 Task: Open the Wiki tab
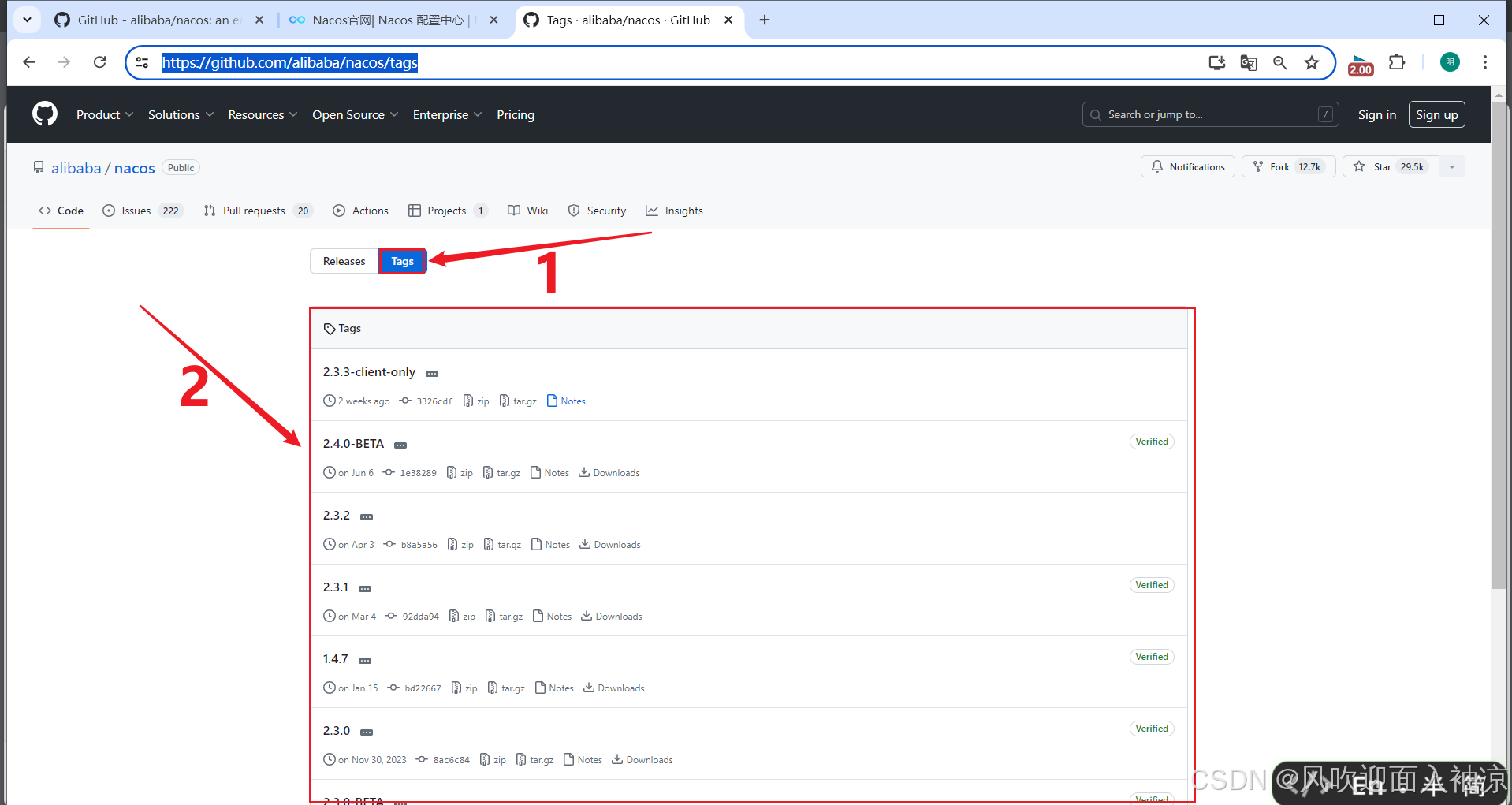click(527, 211)
